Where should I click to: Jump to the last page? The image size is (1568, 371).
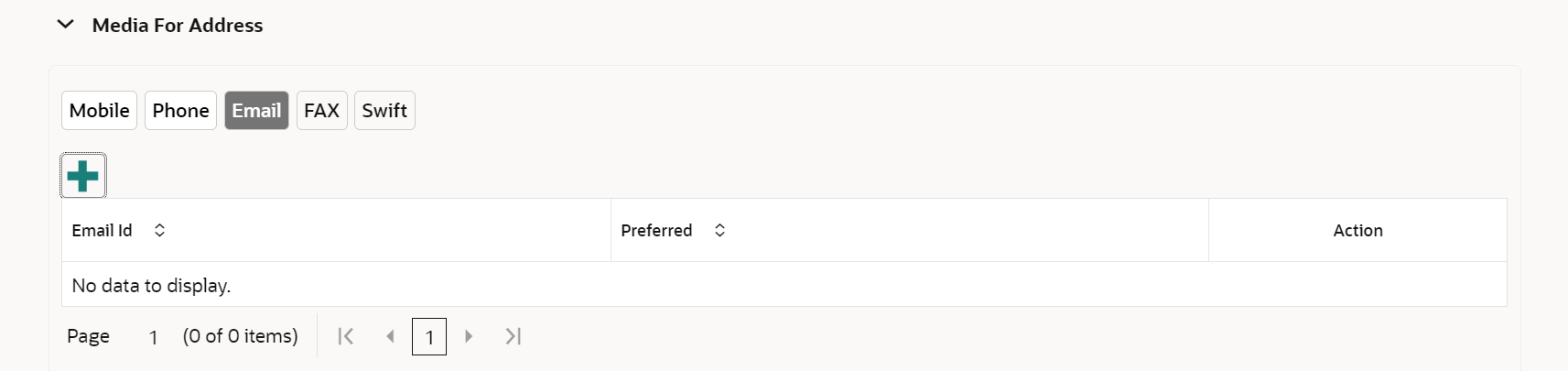pyautogui.click(x=514, y=336)
